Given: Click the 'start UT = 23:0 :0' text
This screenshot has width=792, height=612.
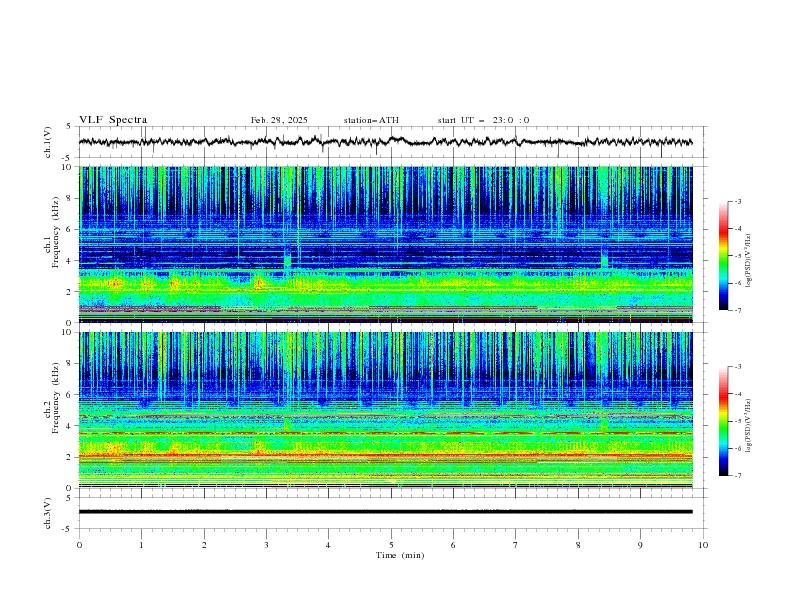Looking at the screenshot, I should 483,120.
